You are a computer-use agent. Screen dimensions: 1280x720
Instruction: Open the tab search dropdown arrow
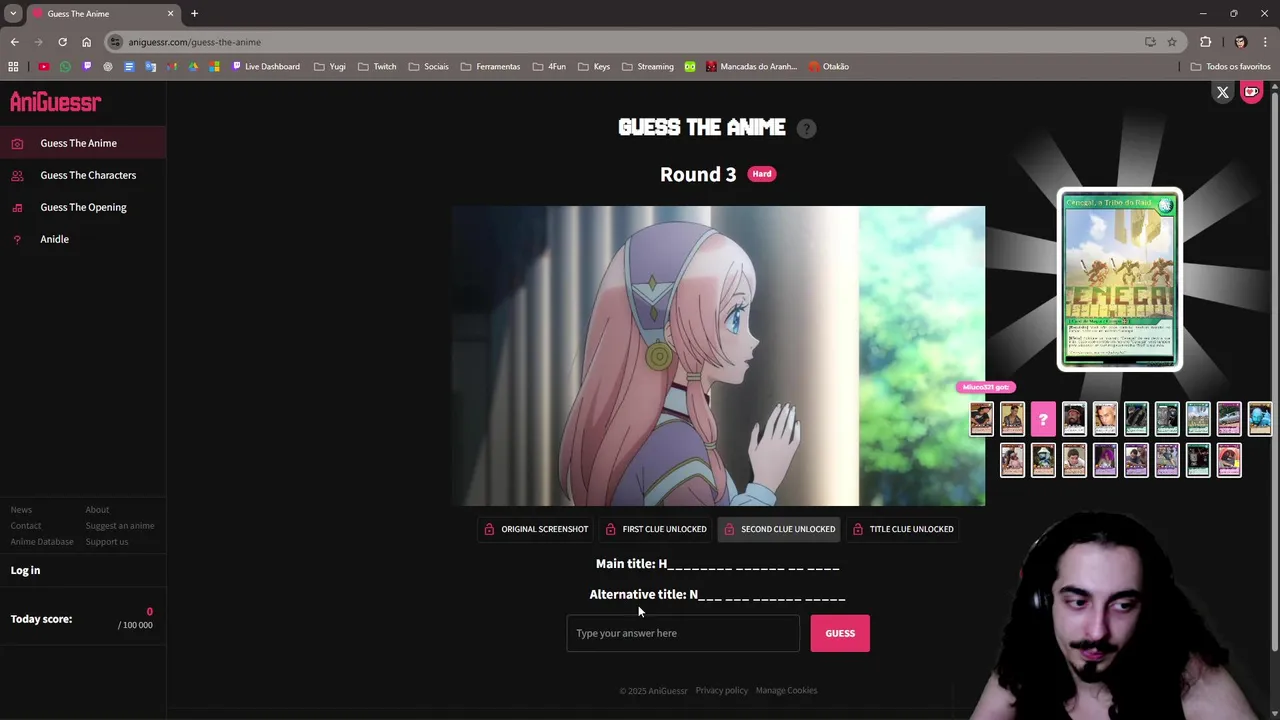tap(13, 13)
